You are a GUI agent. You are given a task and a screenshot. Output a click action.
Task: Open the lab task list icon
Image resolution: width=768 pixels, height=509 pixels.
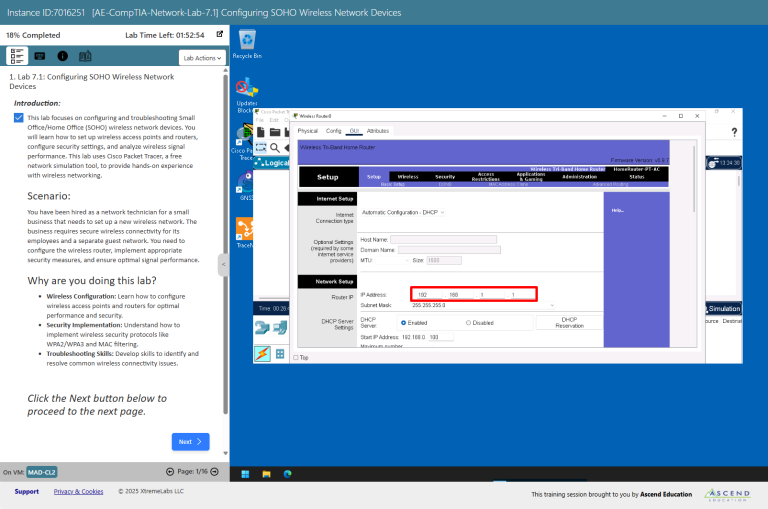click(17, 56)
